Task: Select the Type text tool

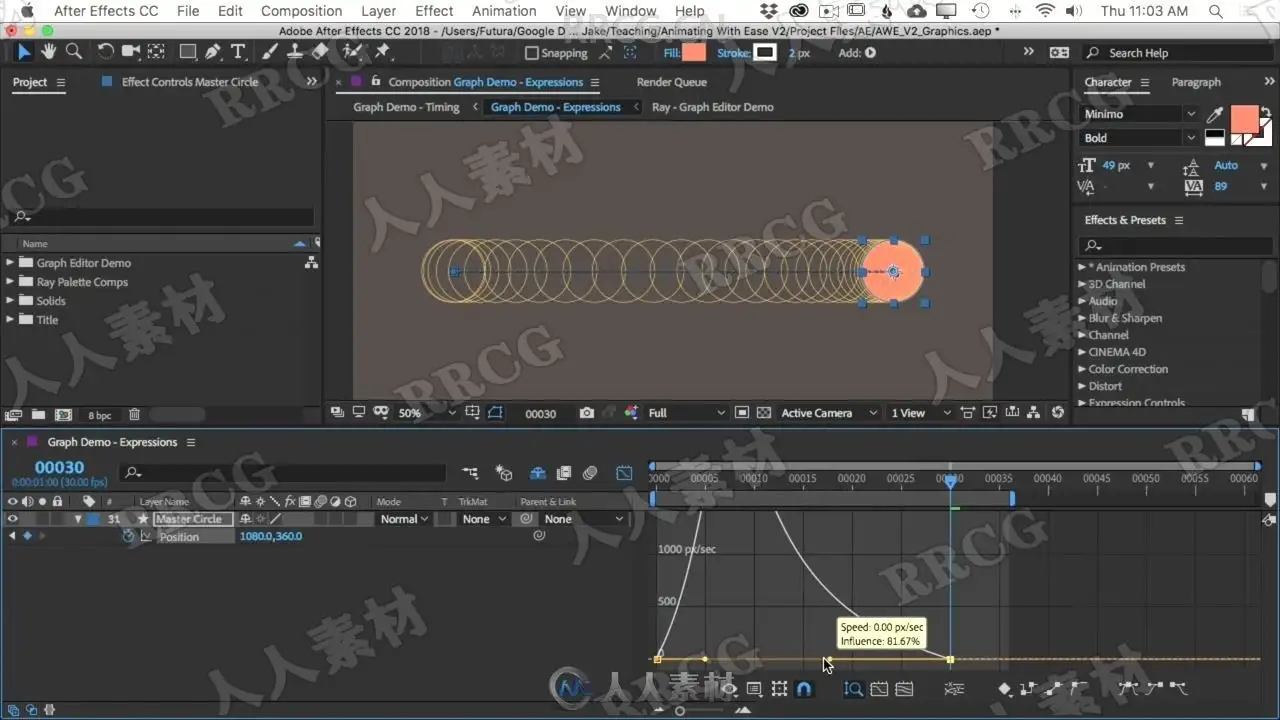Action: point(238,52)
